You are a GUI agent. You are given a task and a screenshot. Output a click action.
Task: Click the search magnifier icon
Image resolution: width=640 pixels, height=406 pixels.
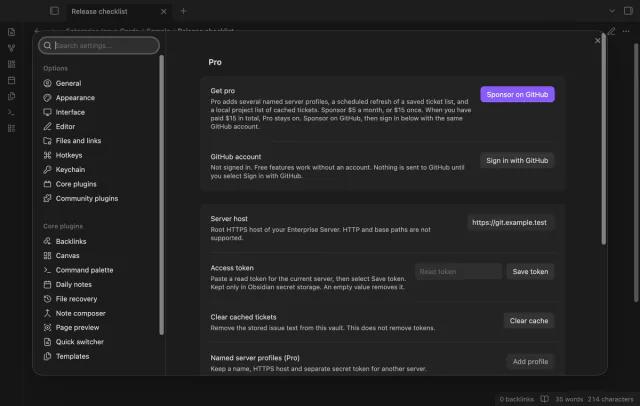point(47,45)
